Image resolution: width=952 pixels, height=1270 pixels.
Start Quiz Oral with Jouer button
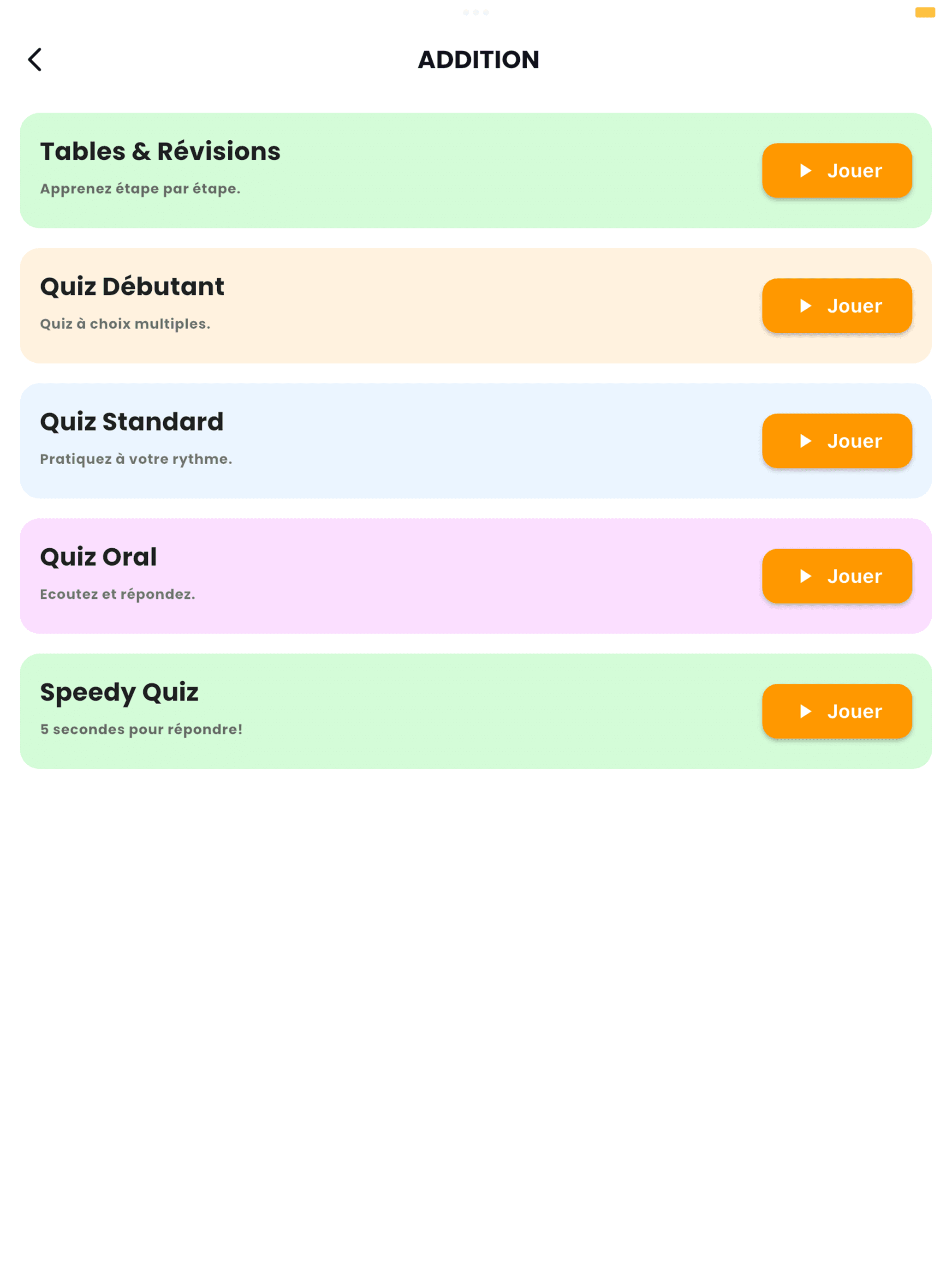pos(837,576)
